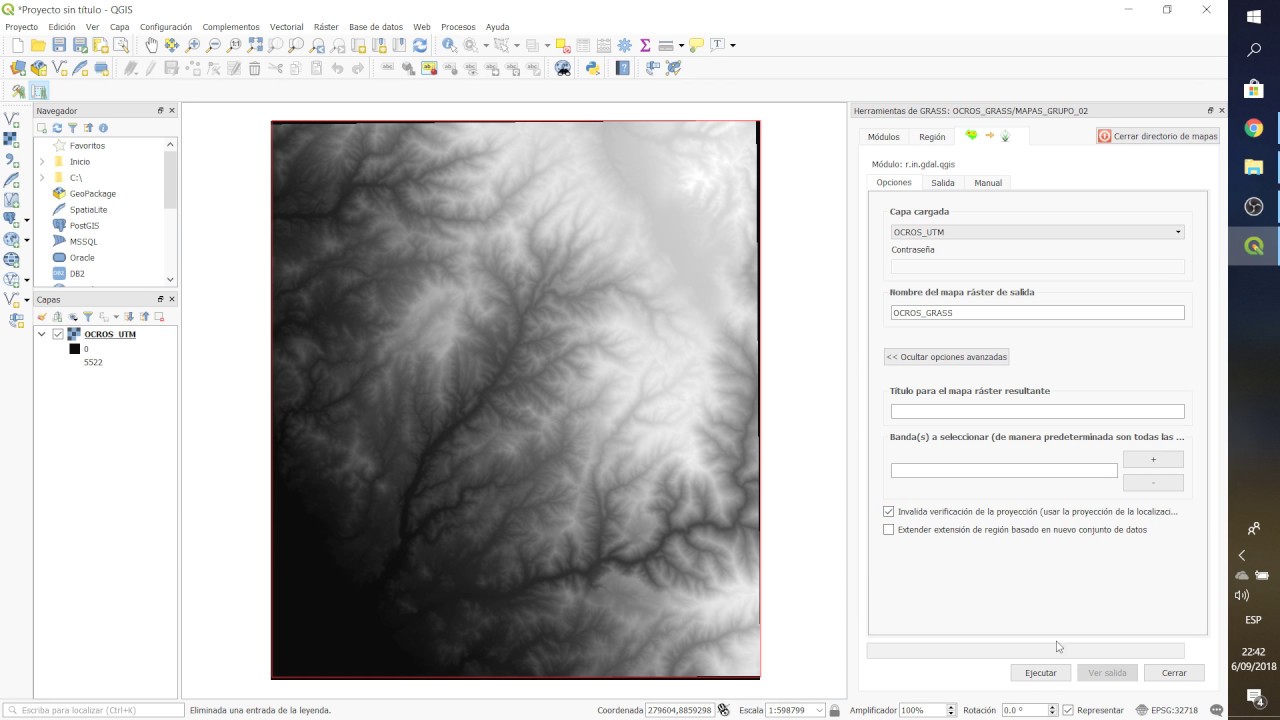Click the Título para el mapa ráster field
The image size is (1280, 720).
1037,412
